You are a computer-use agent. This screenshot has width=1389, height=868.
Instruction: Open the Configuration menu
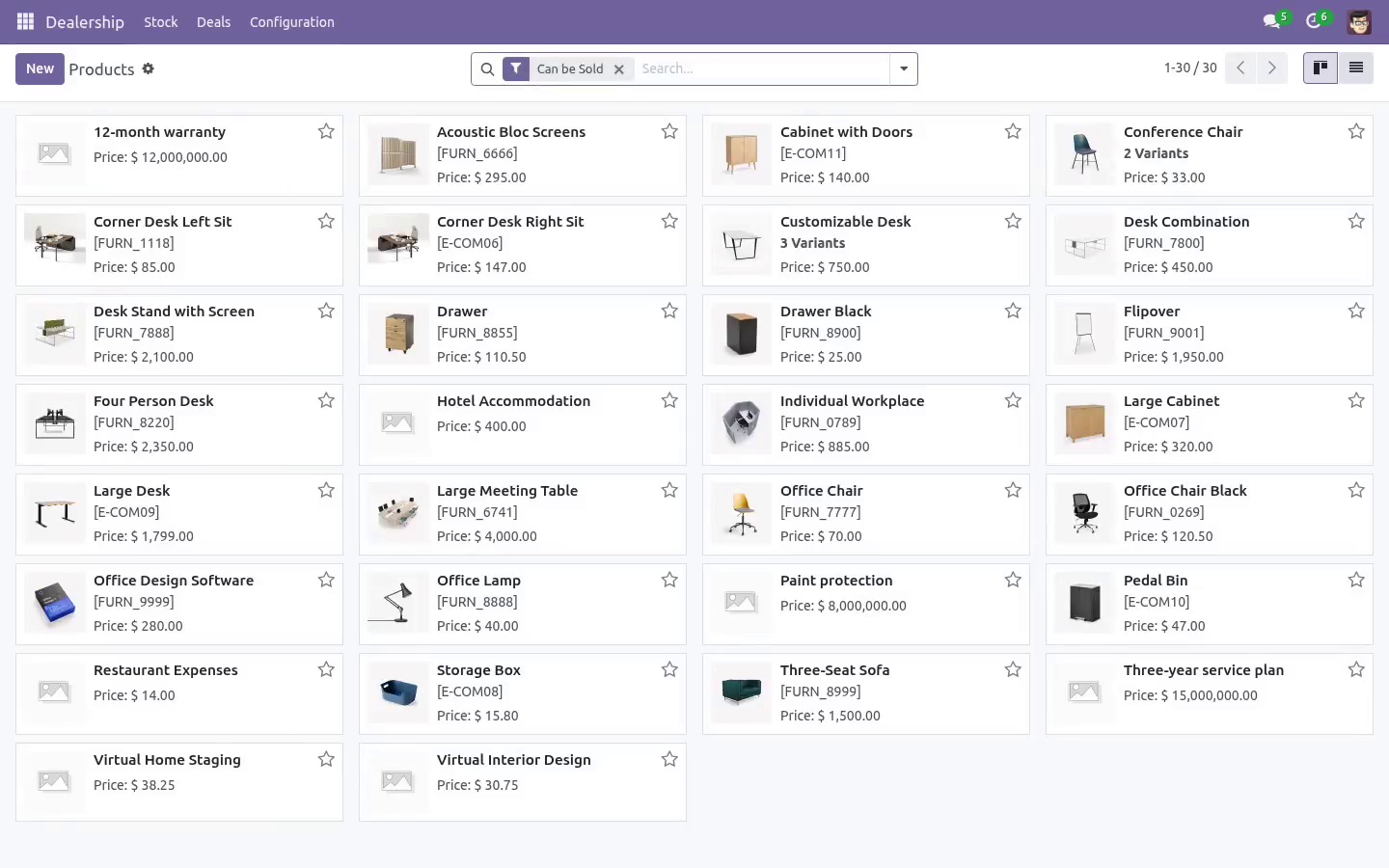click(292, 21)
